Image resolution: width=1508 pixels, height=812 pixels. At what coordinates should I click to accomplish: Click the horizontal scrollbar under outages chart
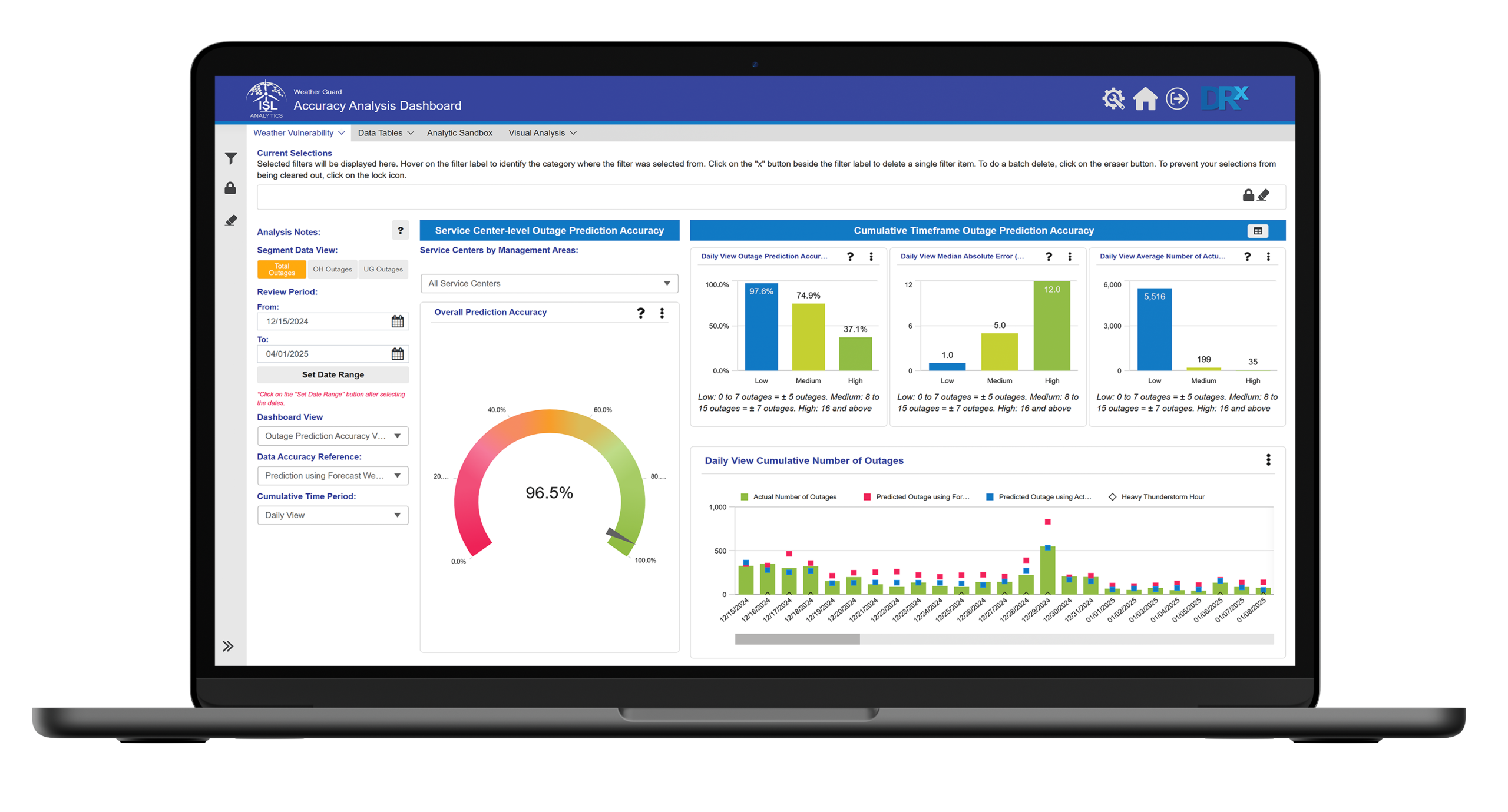pyautogui.click(x=1003, y=639)
